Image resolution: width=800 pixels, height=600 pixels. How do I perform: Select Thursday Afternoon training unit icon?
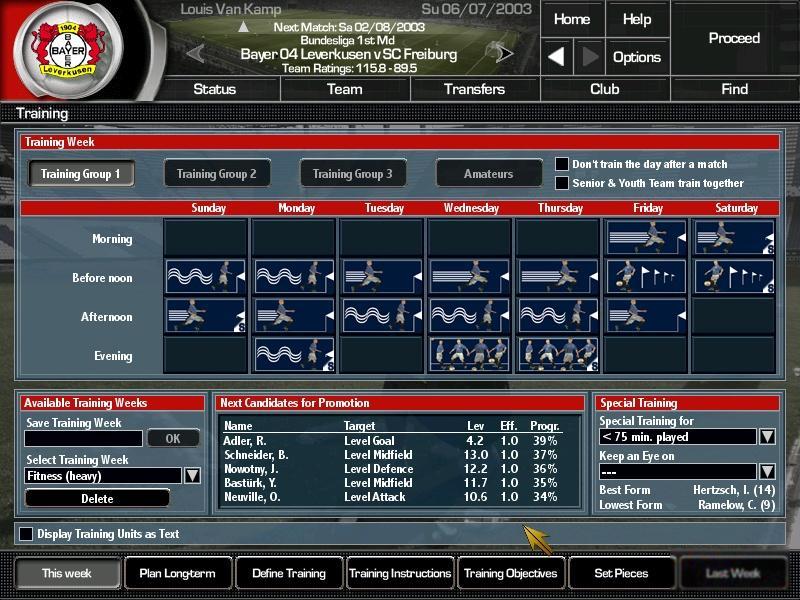pyautogui.click(x=558, y=316)
